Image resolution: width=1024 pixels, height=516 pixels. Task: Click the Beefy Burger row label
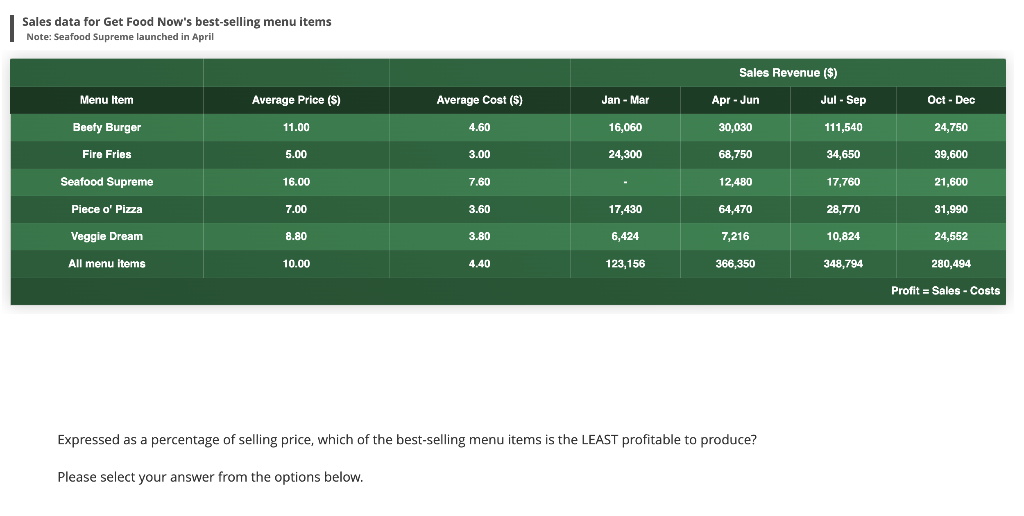point(107,128)
